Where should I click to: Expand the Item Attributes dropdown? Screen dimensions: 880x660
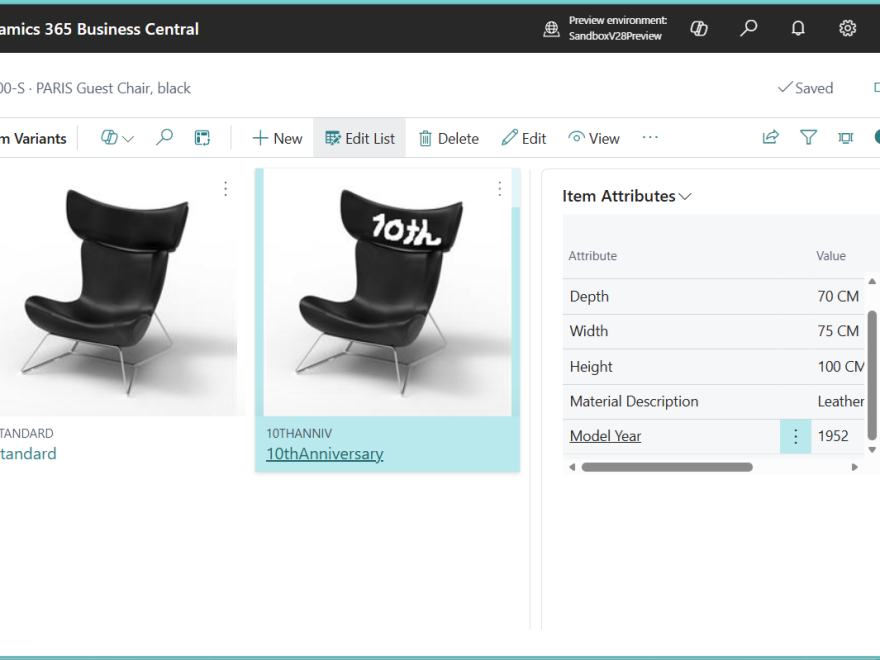pyautogui.click(x=685, y=197)
